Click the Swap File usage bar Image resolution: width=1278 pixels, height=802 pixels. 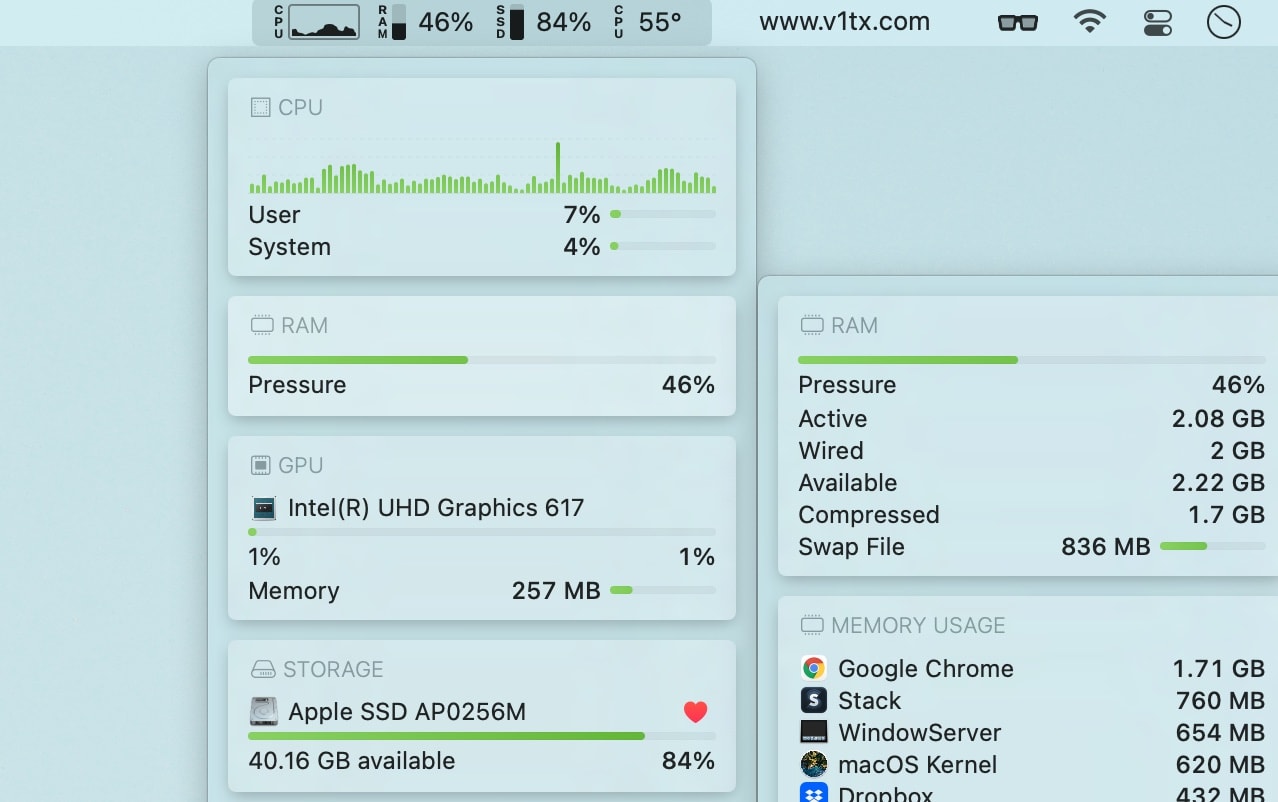1212,546
